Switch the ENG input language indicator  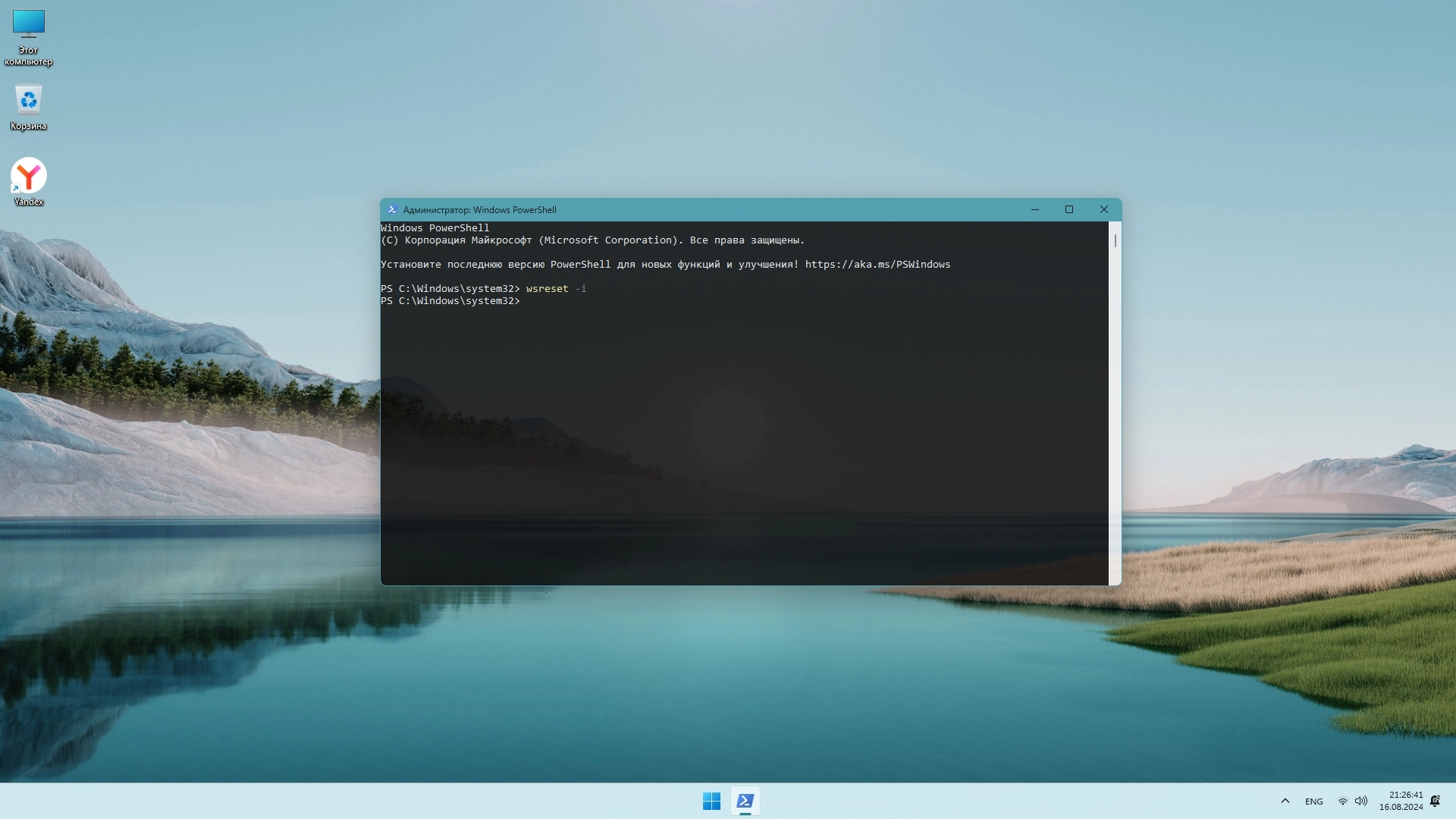click(1313, 802)
